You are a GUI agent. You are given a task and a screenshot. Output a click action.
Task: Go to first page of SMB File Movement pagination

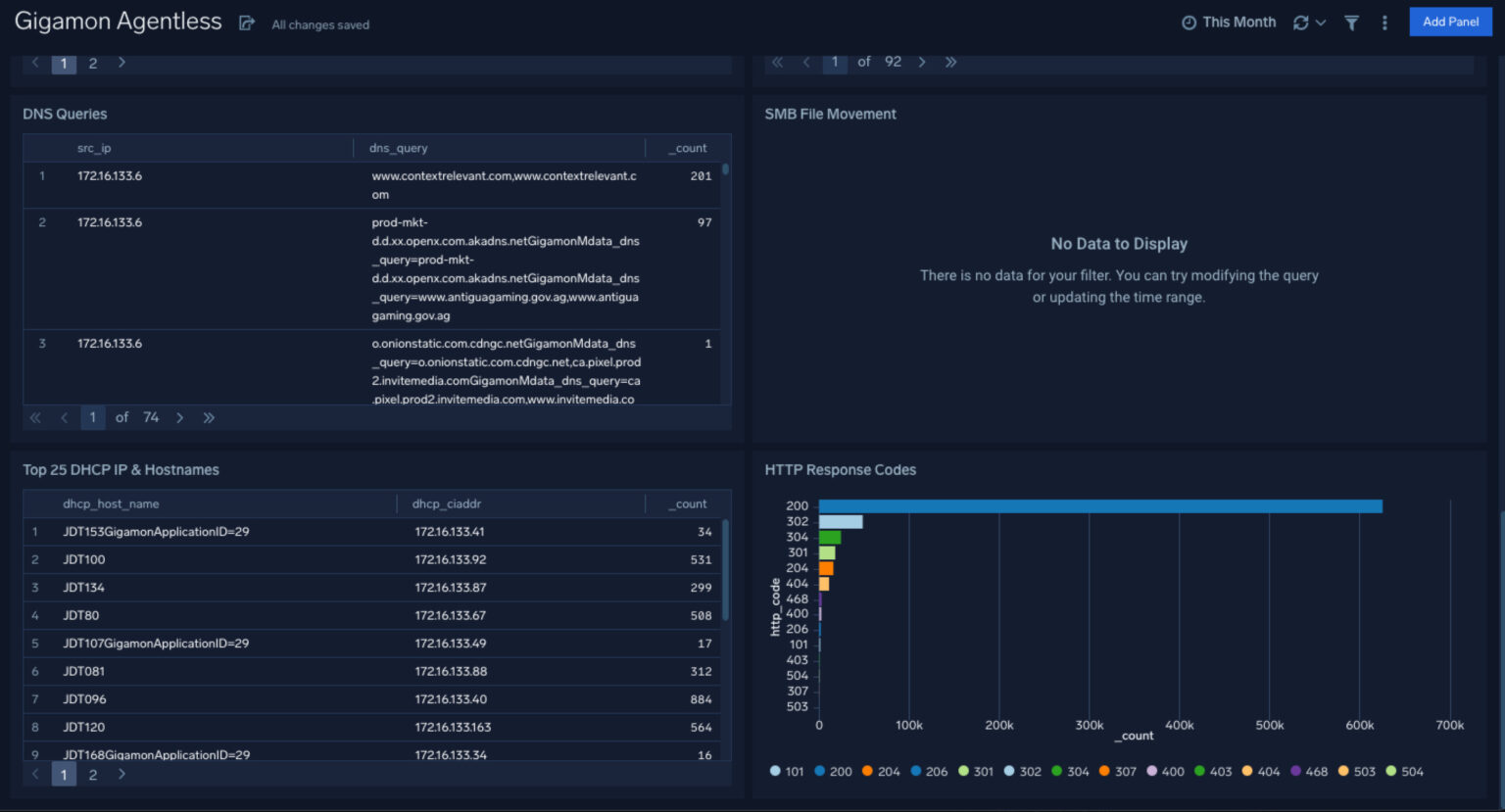tap(776, 61)
